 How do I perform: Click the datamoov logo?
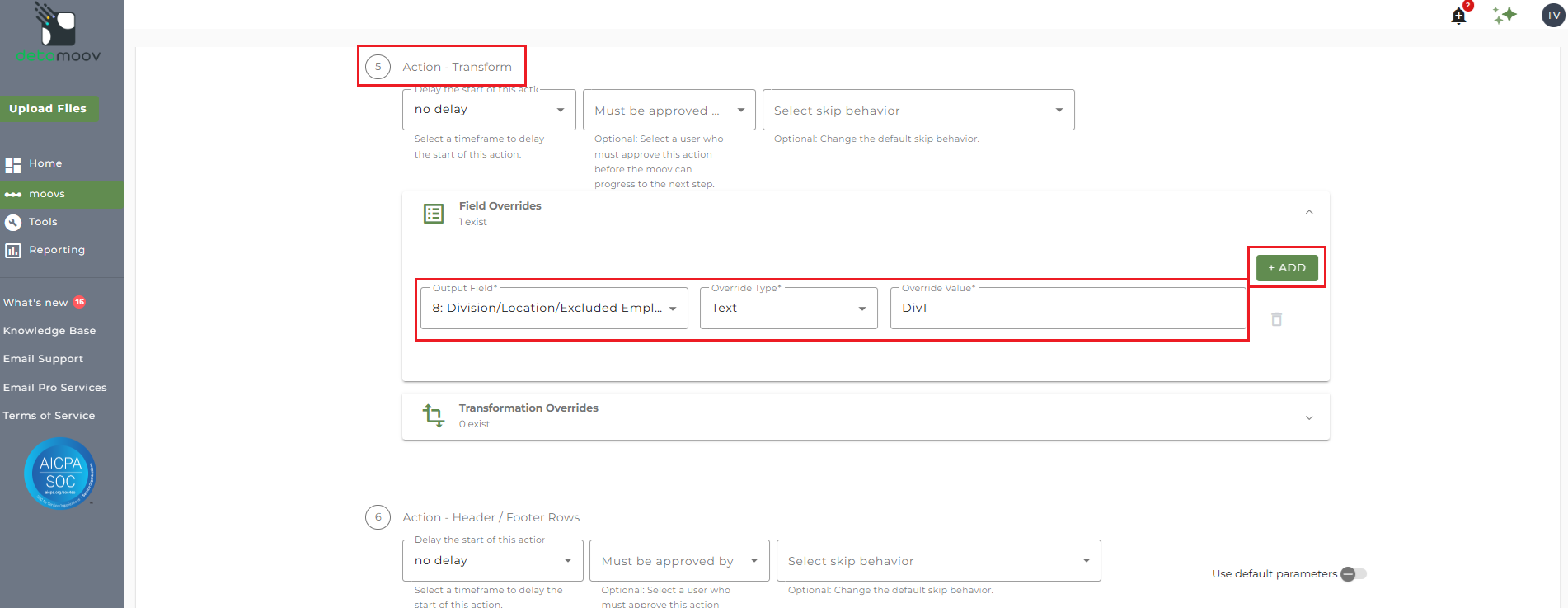point(58,34)
